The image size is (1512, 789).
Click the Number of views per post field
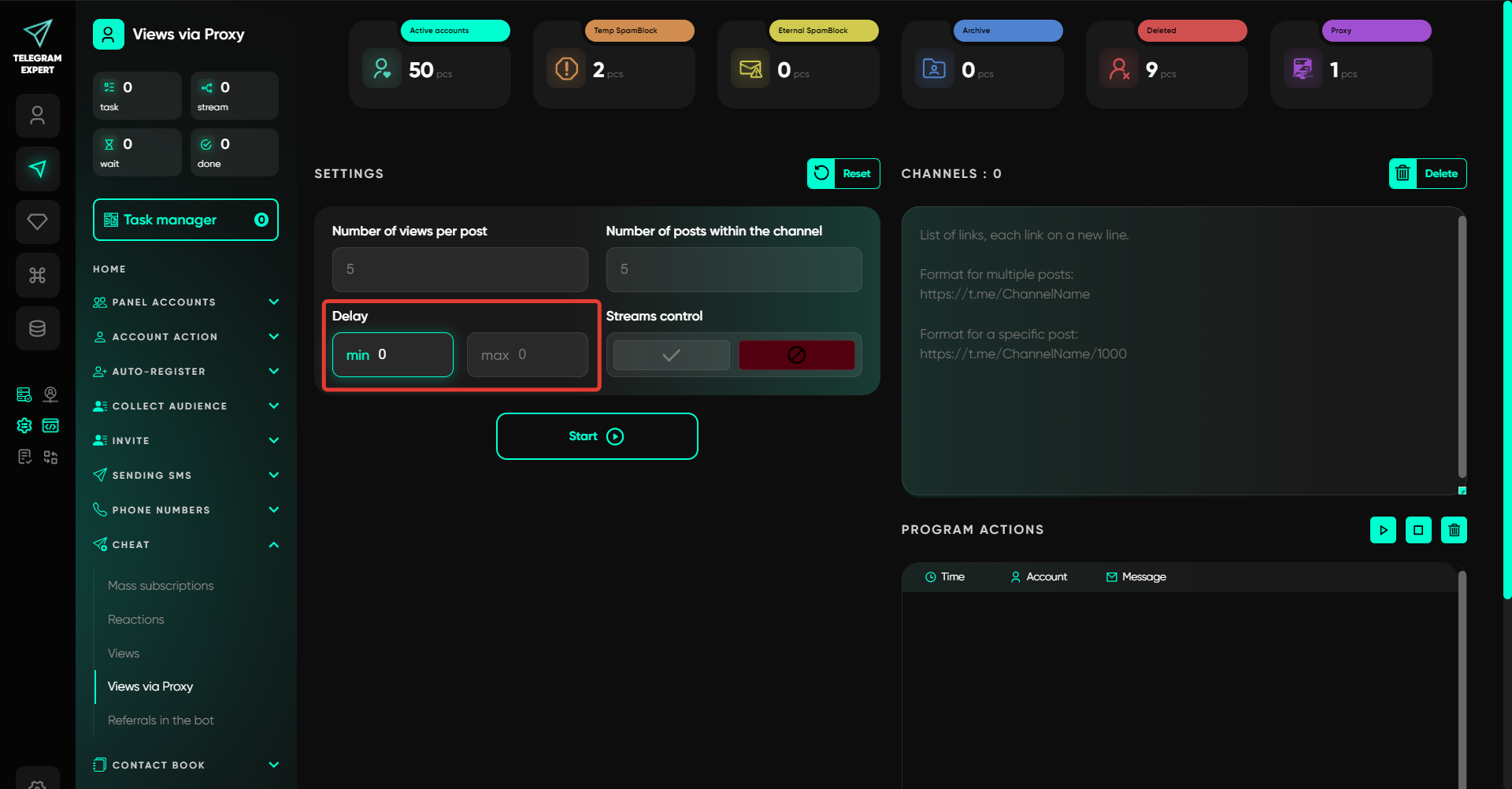460,269
